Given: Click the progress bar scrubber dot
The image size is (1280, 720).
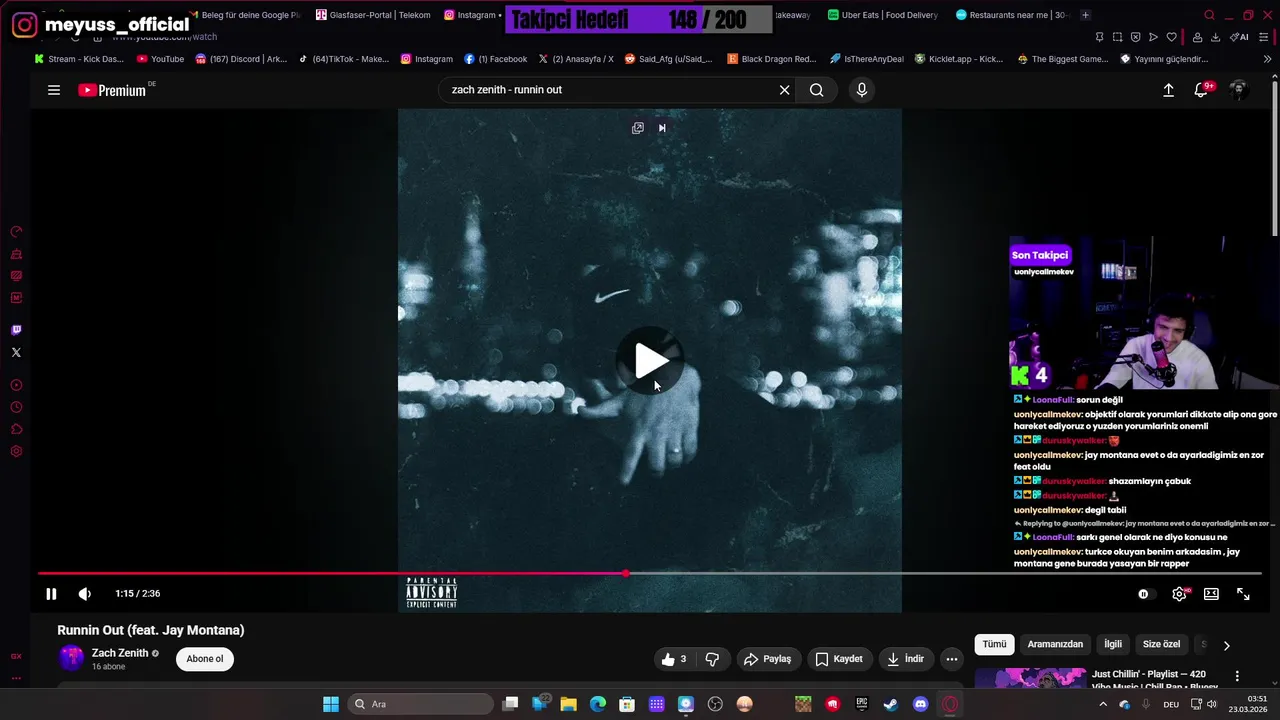Looking at the screenshot, I should click(x=626, y=574).
